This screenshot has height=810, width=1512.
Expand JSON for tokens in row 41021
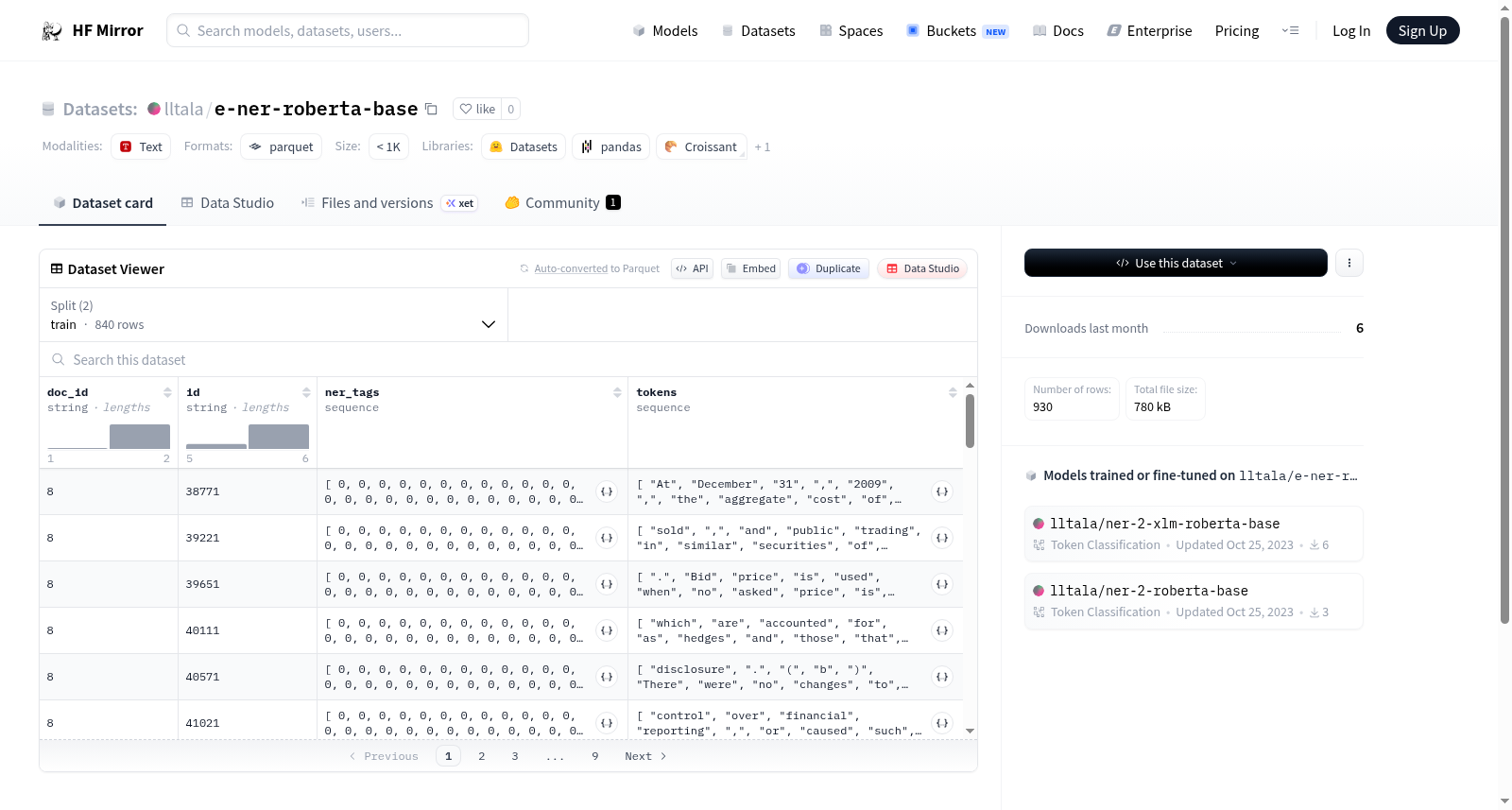(x=942, y=723)
